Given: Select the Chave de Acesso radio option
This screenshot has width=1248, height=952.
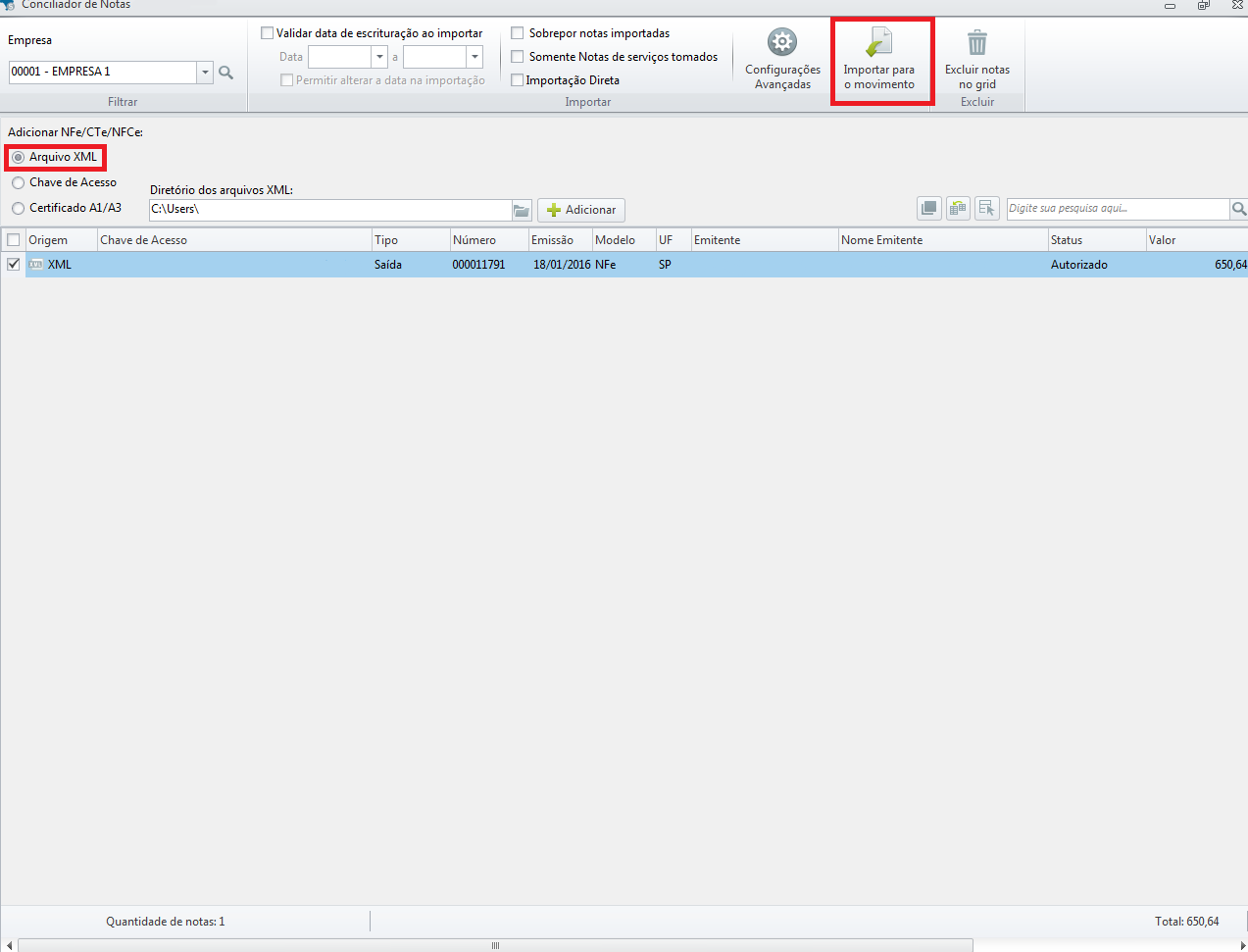Looking at the screenshot, I should [x=17, y=182].
